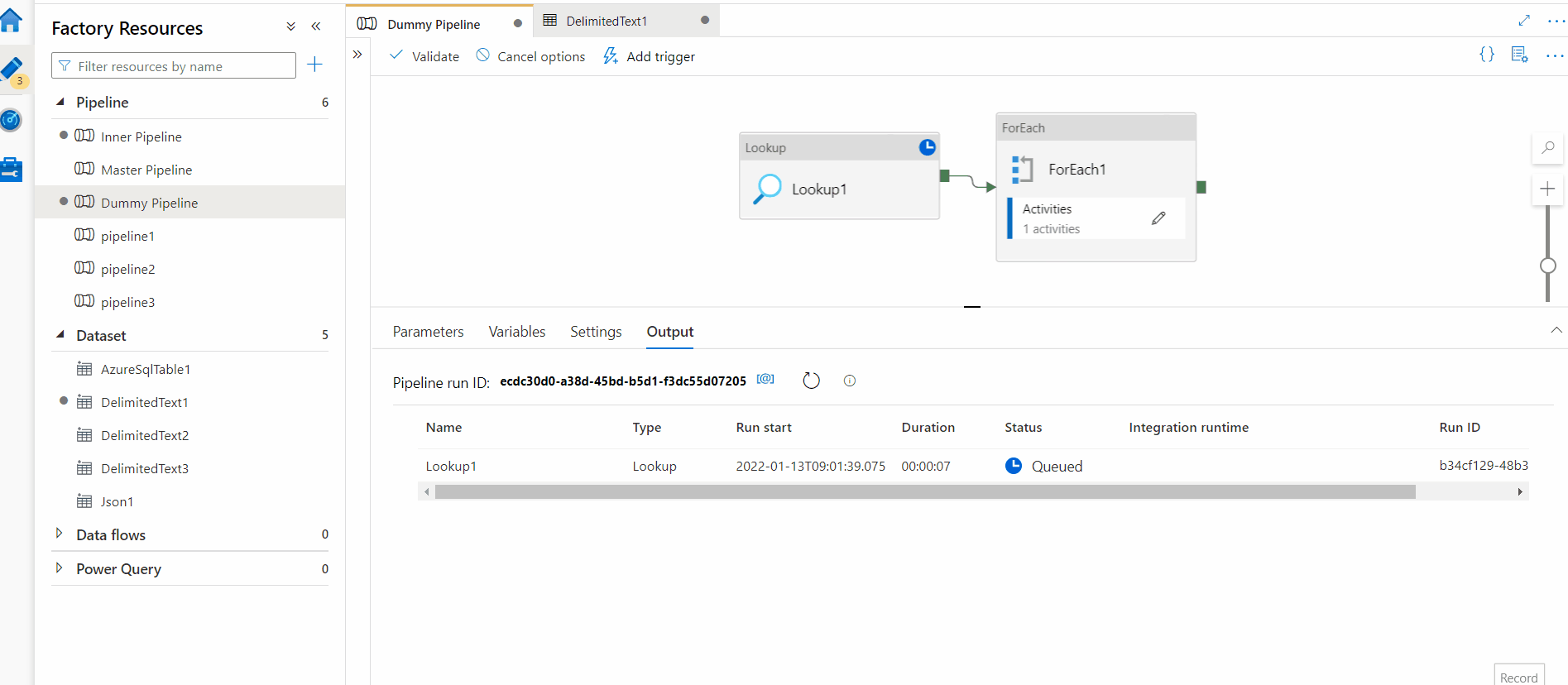Screen dimensions: 1568x685
Task: Select the ForEach1 activity node
Action: pos(1096,188)
